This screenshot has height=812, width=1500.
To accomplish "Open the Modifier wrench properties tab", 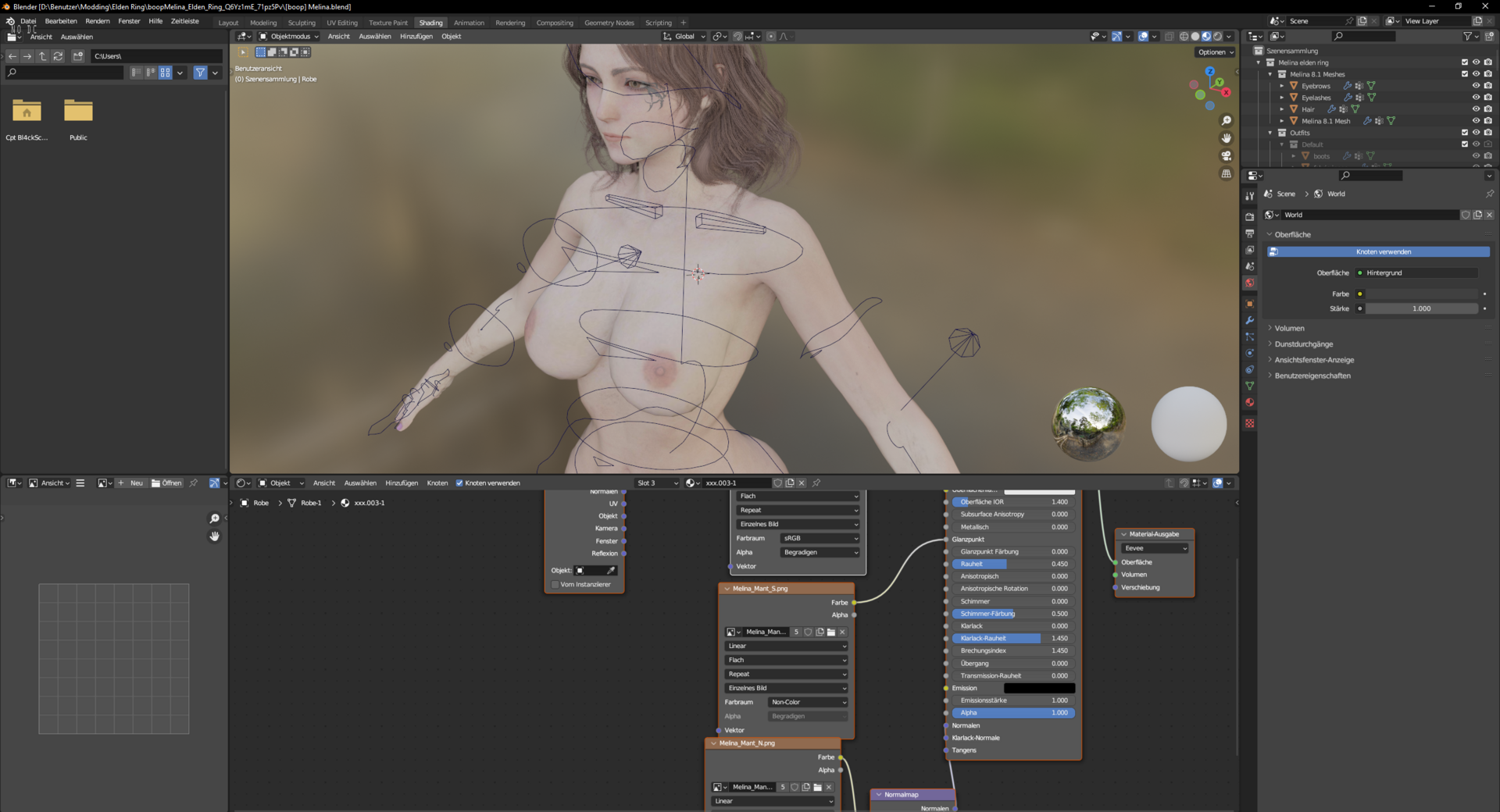I will pyautogui.click(x=1249, y=320).
